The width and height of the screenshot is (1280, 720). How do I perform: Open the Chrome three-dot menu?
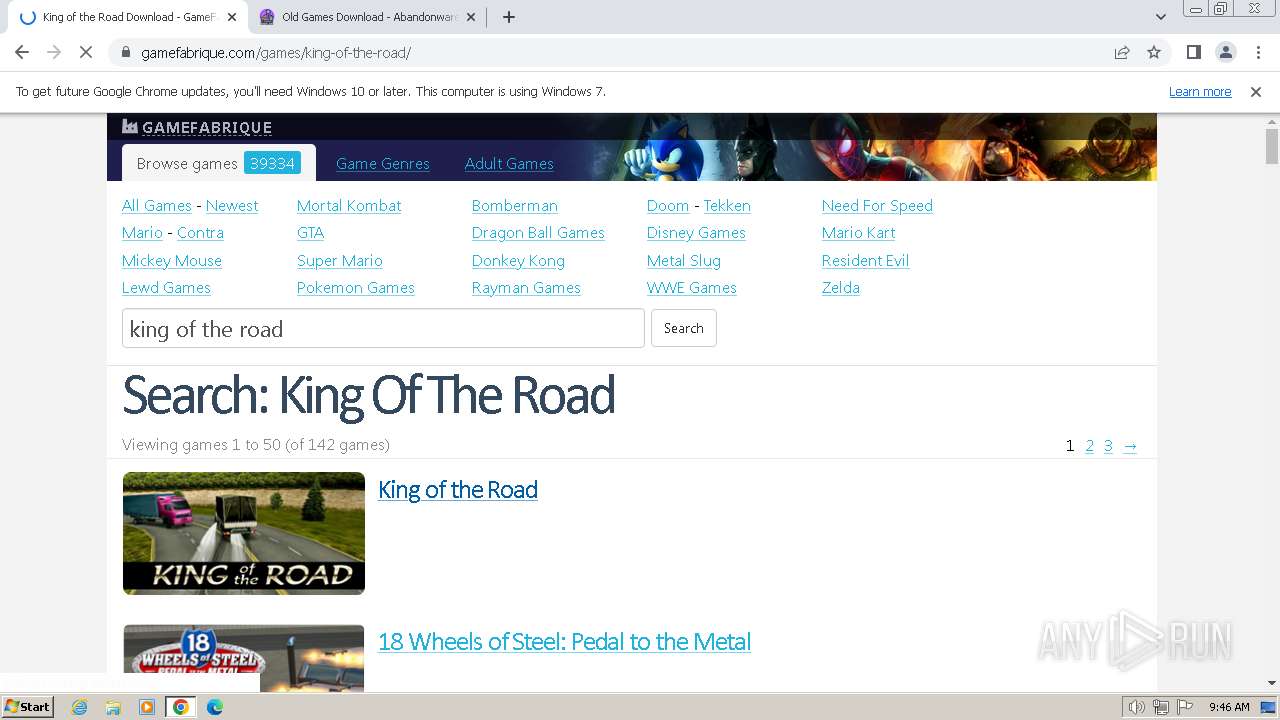click(1258, 52)
